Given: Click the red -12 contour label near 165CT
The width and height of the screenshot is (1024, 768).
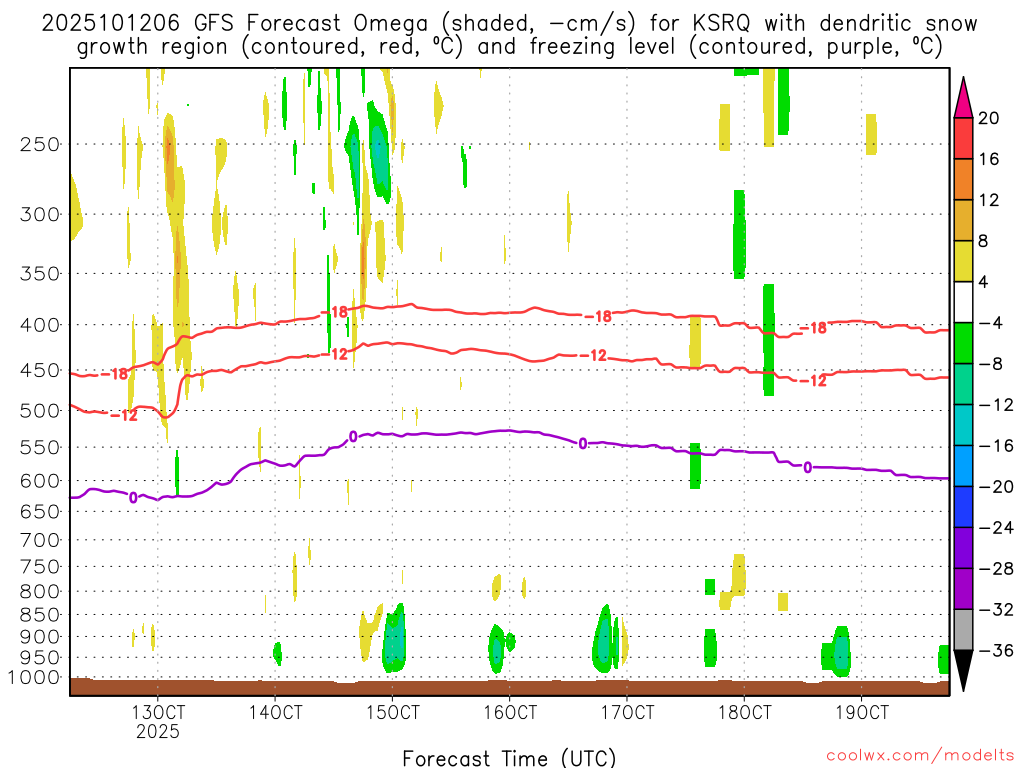Looking at the screenshot, I should point(593,355).
